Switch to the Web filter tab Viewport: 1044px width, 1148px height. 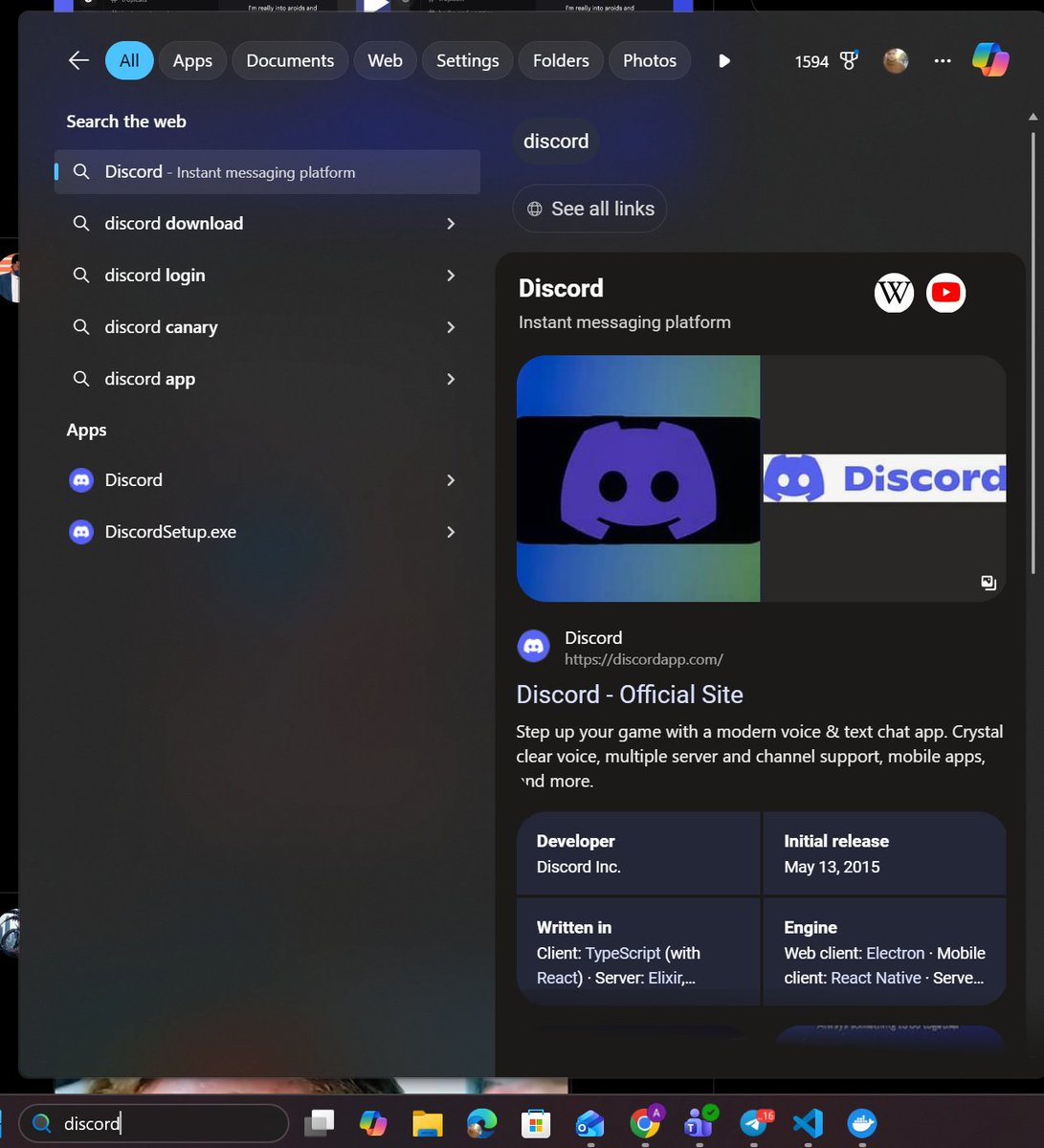coord(385,60)
